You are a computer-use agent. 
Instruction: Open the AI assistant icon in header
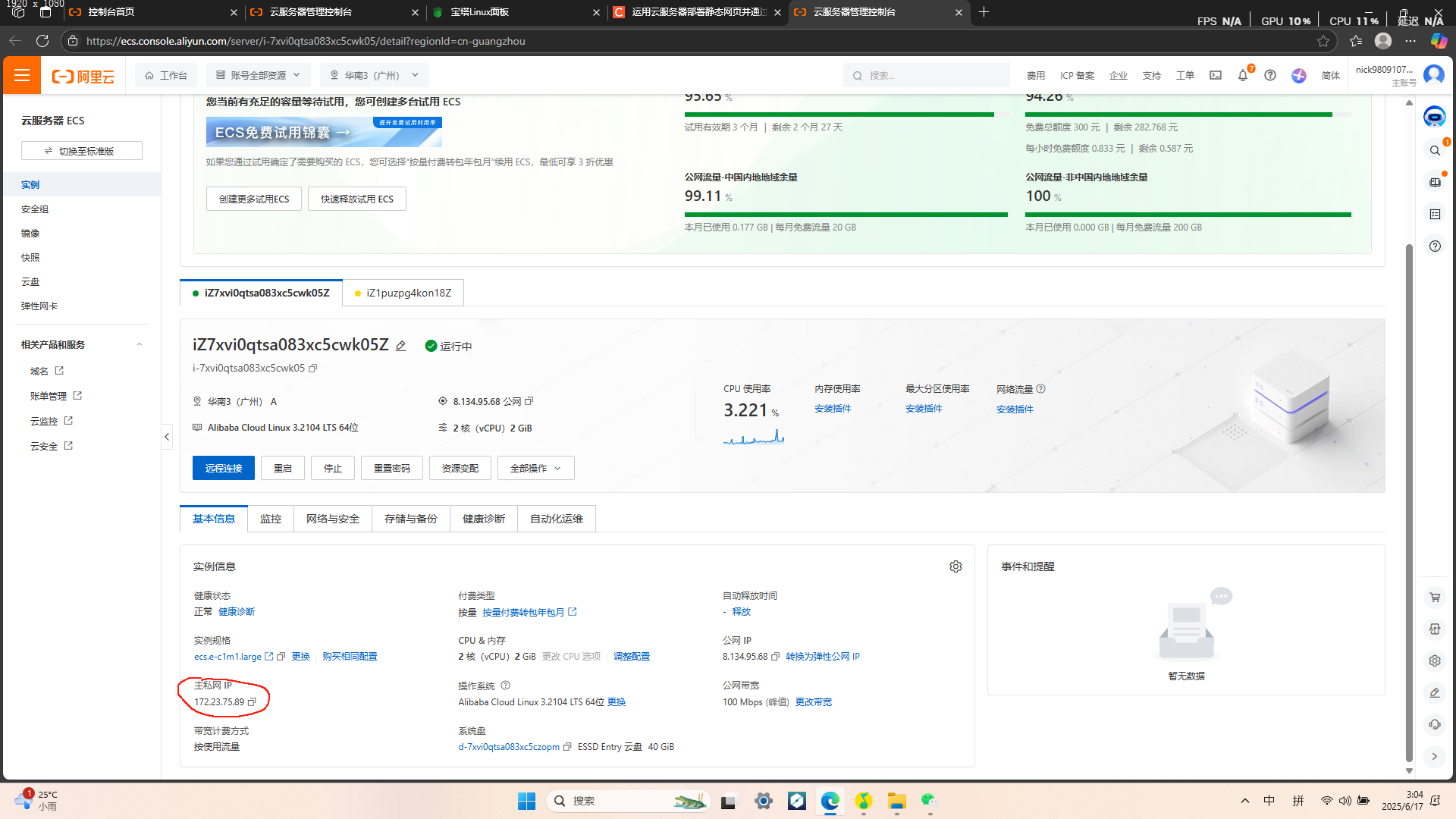(1299, 75)
